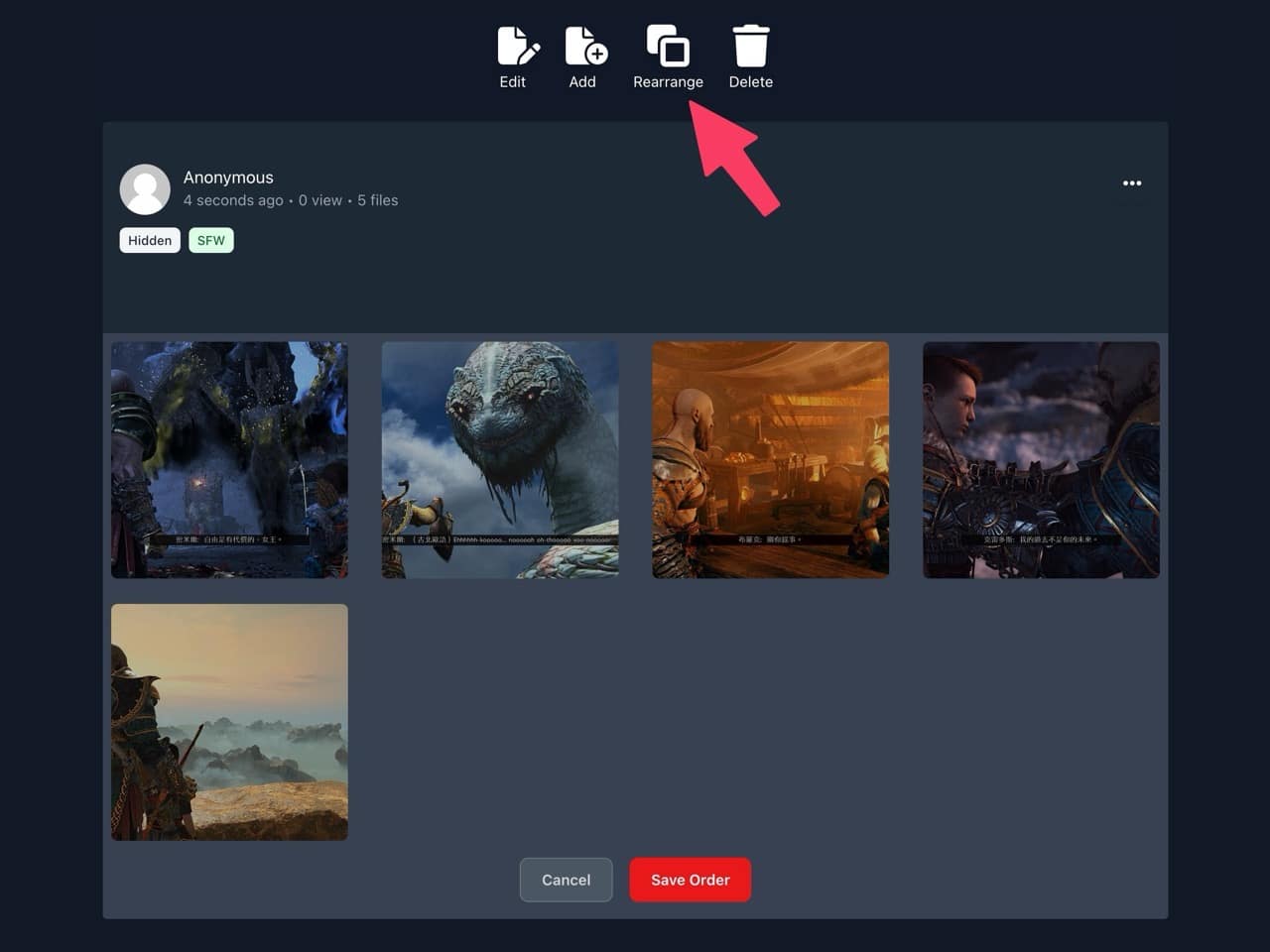The image size is (1270, 952).
Task: Select the giant serpent screenshot thumbnail
Action: pyautogui.click(x=499, y=459)
